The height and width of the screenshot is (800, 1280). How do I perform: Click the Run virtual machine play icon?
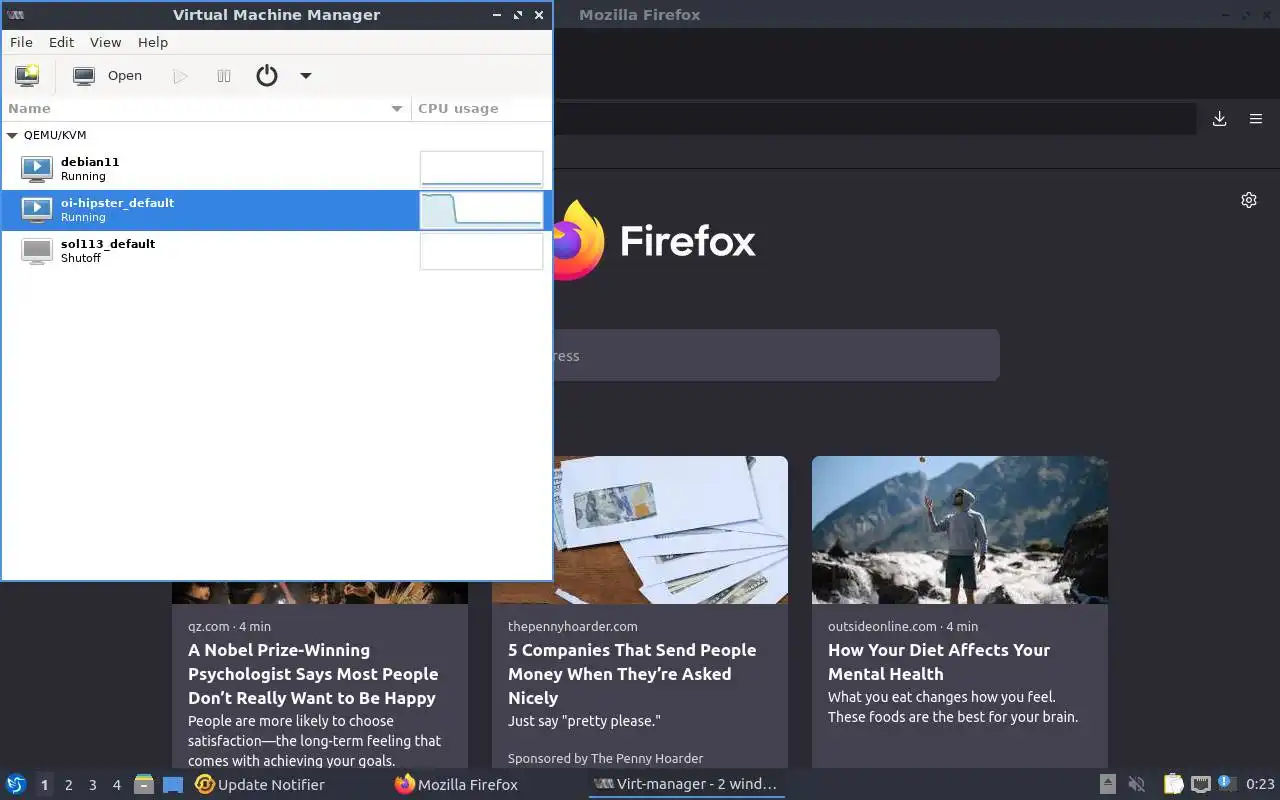[180, 76]
